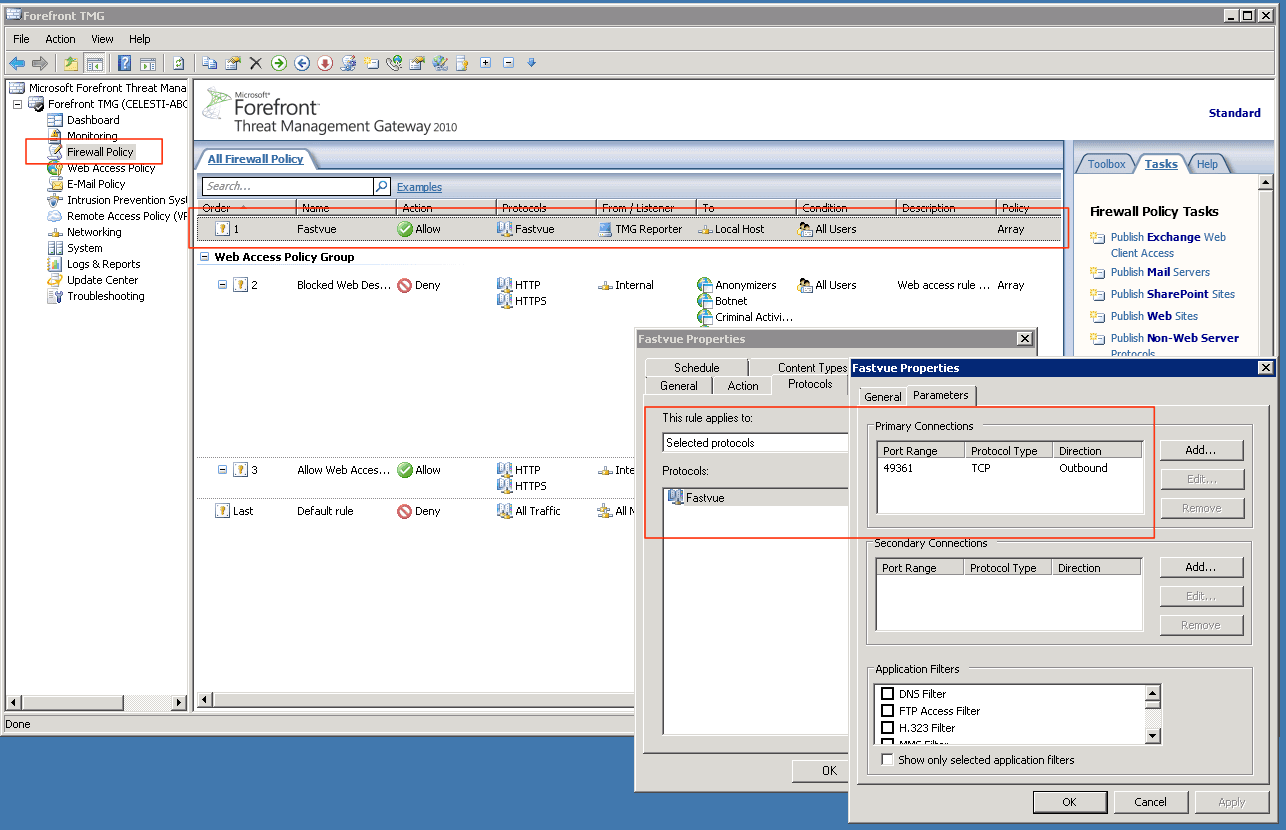Click Publish Mail Servers link
Screen dimensions: 1286x830
tap(1160, 272)
